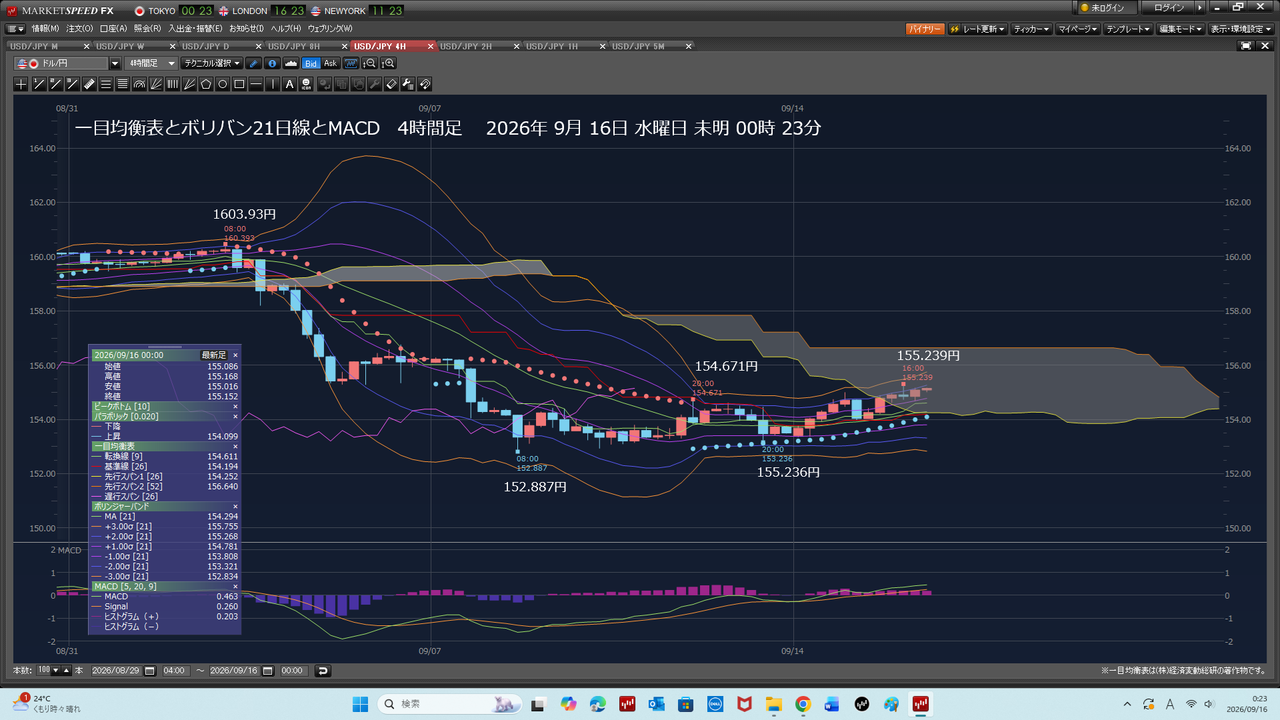
Task: Select the text annotation tool 'A'
Action: [x=289, y=84]
